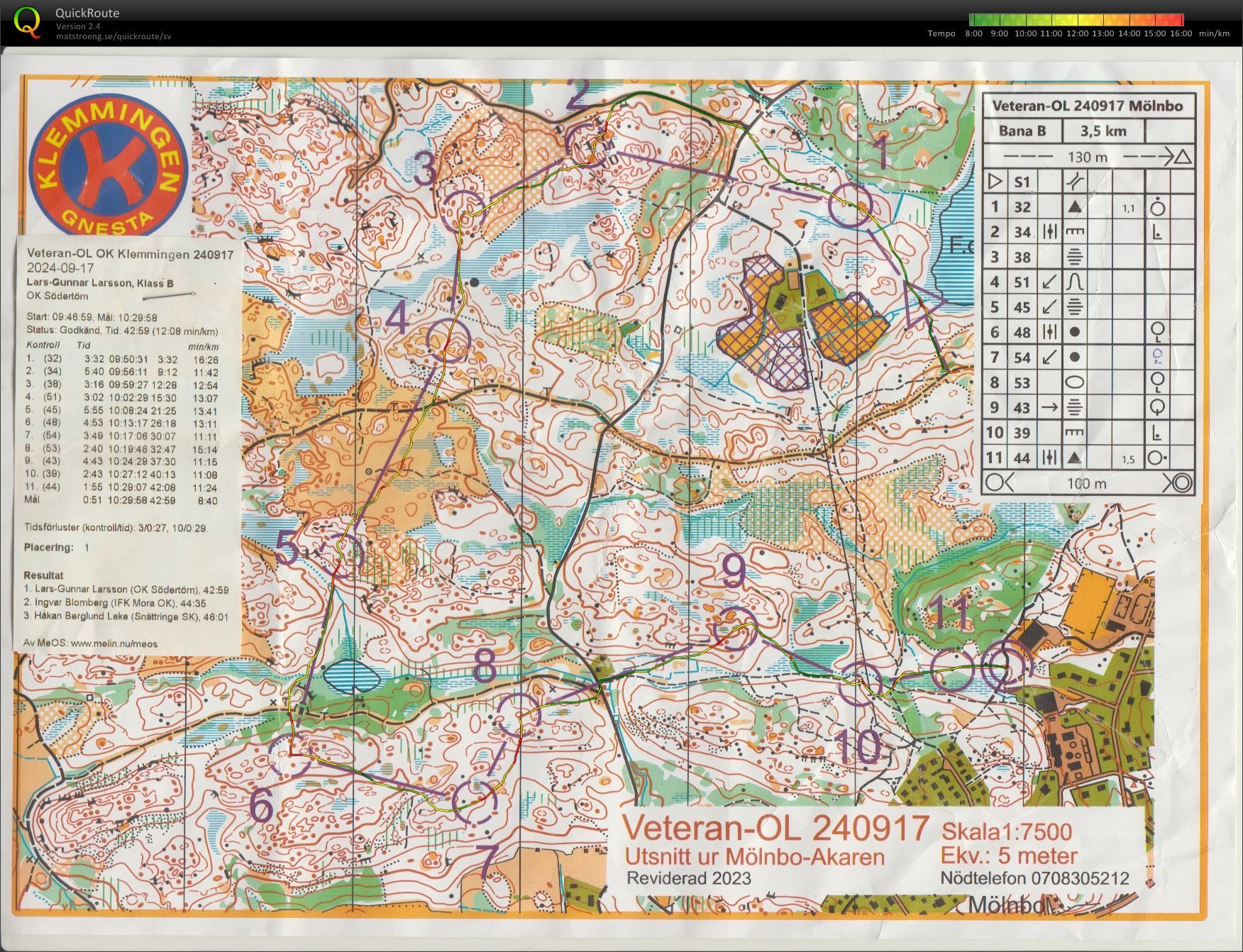Click the Bana B cell in control description
Screen dimensions: 1243x952
click(1022, 131)
